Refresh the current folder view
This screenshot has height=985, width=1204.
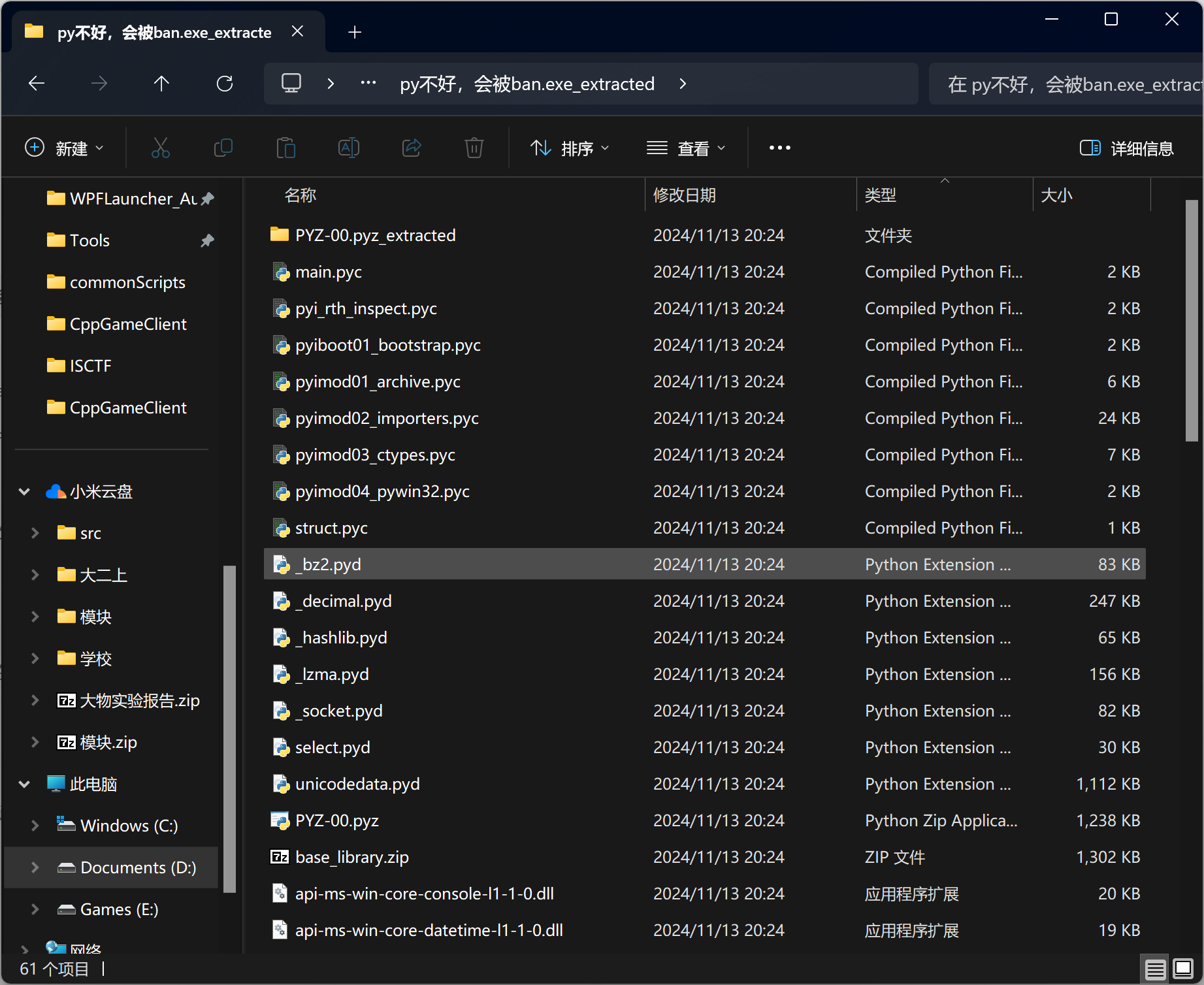[225, 84]
